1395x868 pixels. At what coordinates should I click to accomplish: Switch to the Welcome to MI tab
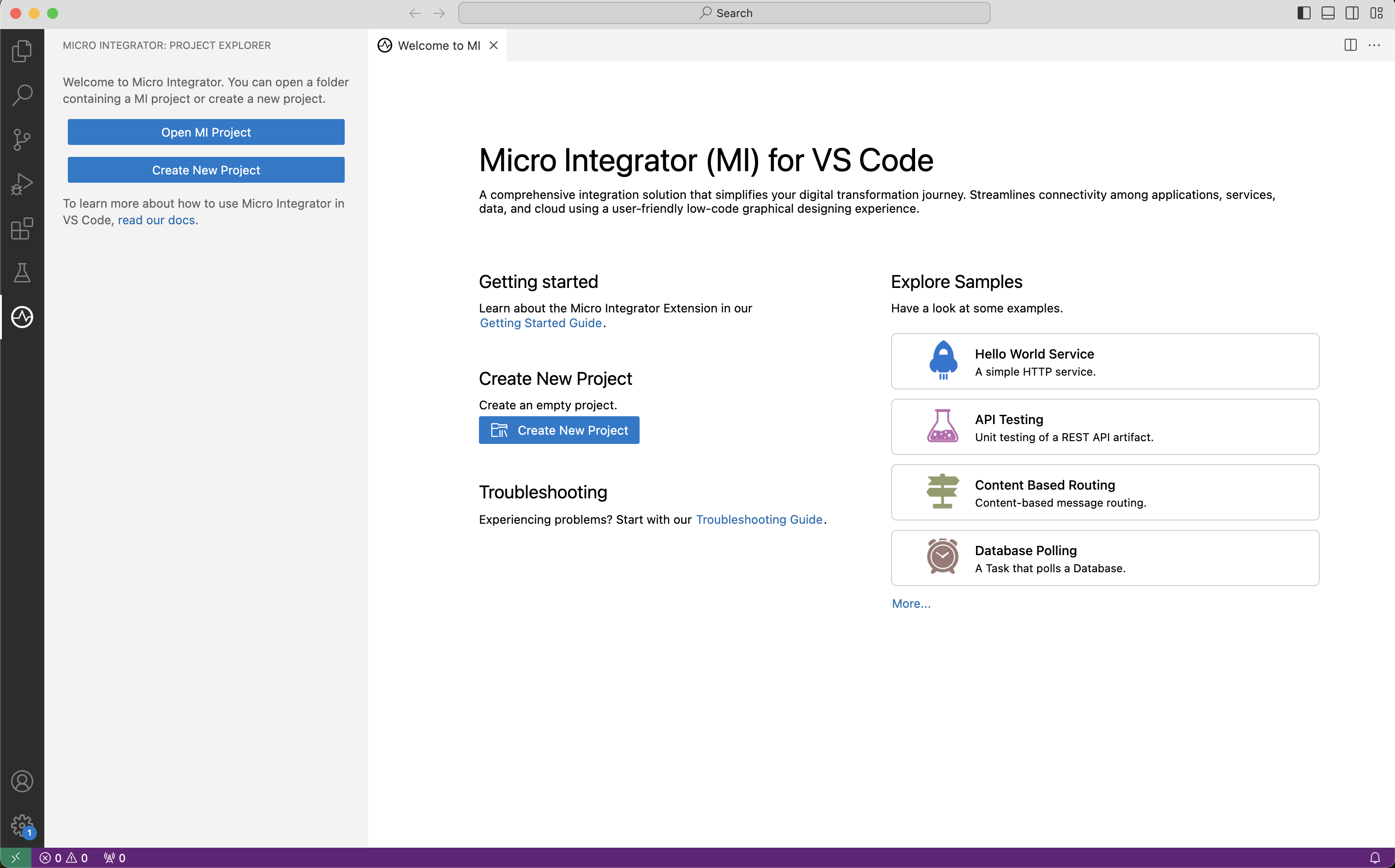click(438, 45)
